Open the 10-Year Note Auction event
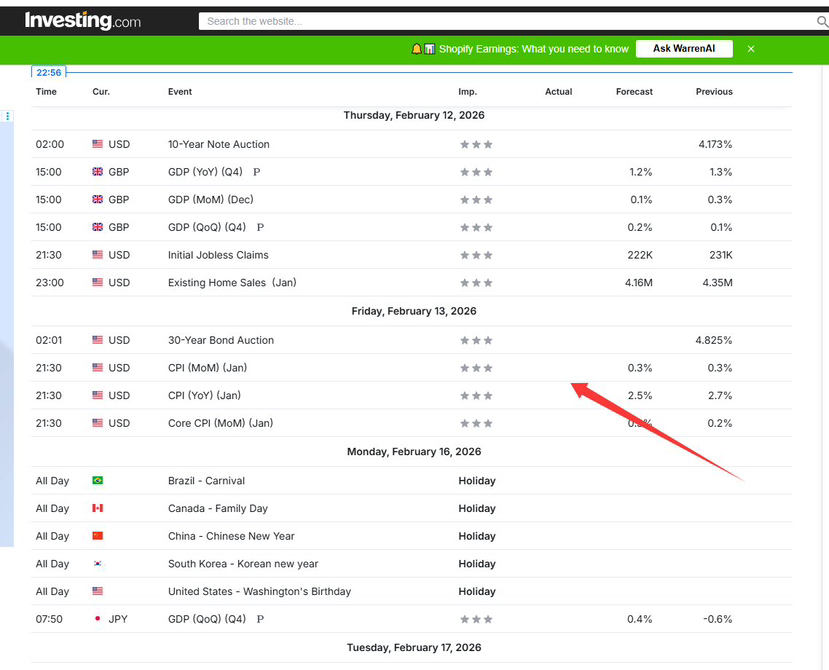The height and width of the screenshot is (670, 829). click(218, 144)
